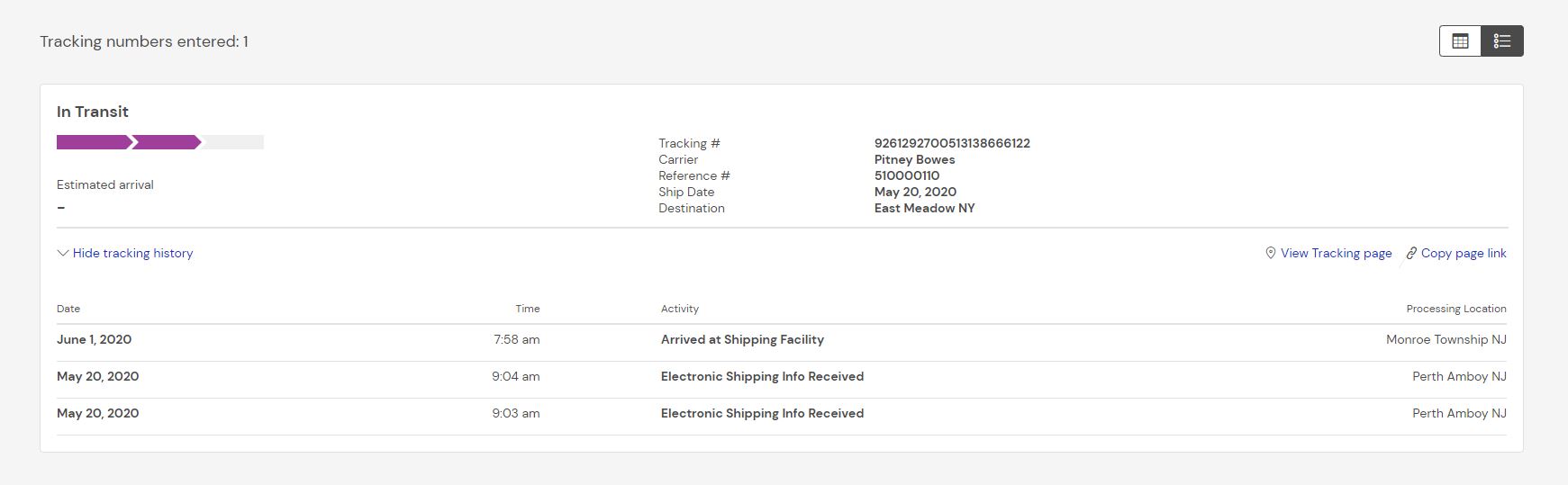Click the empty gray progress segment

pos(232,142)
